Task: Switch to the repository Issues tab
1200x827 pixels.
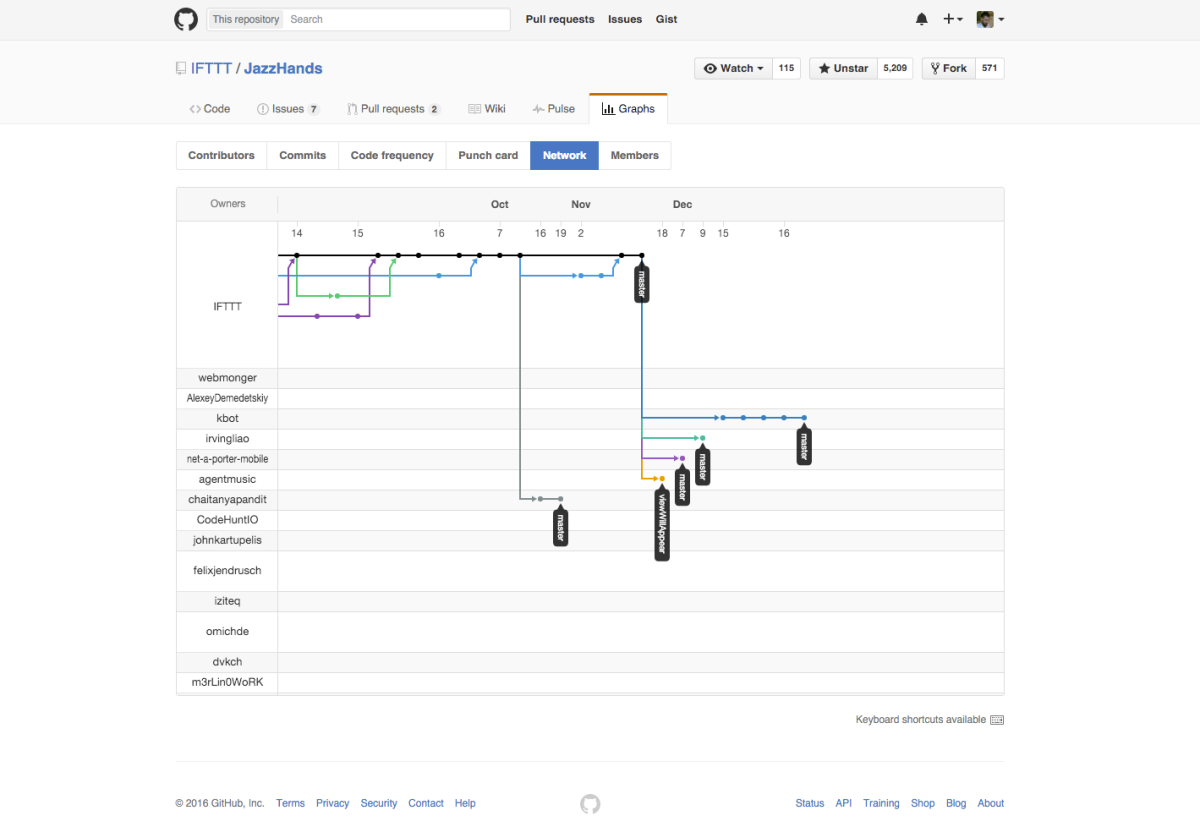Action: coord(288,109)
